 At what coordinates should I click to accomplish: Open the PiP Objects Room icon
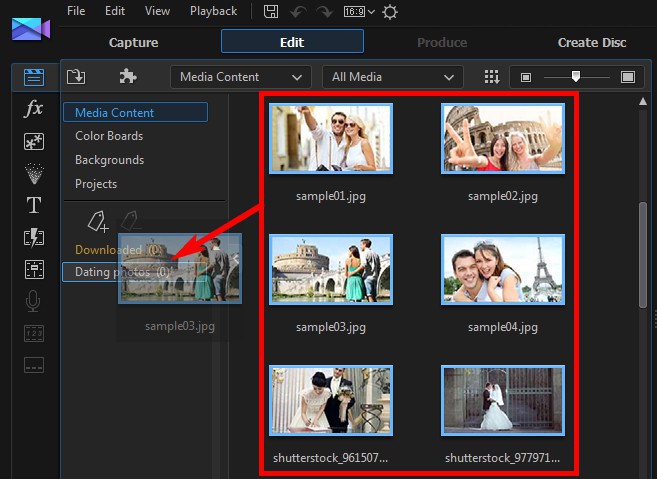34,142
